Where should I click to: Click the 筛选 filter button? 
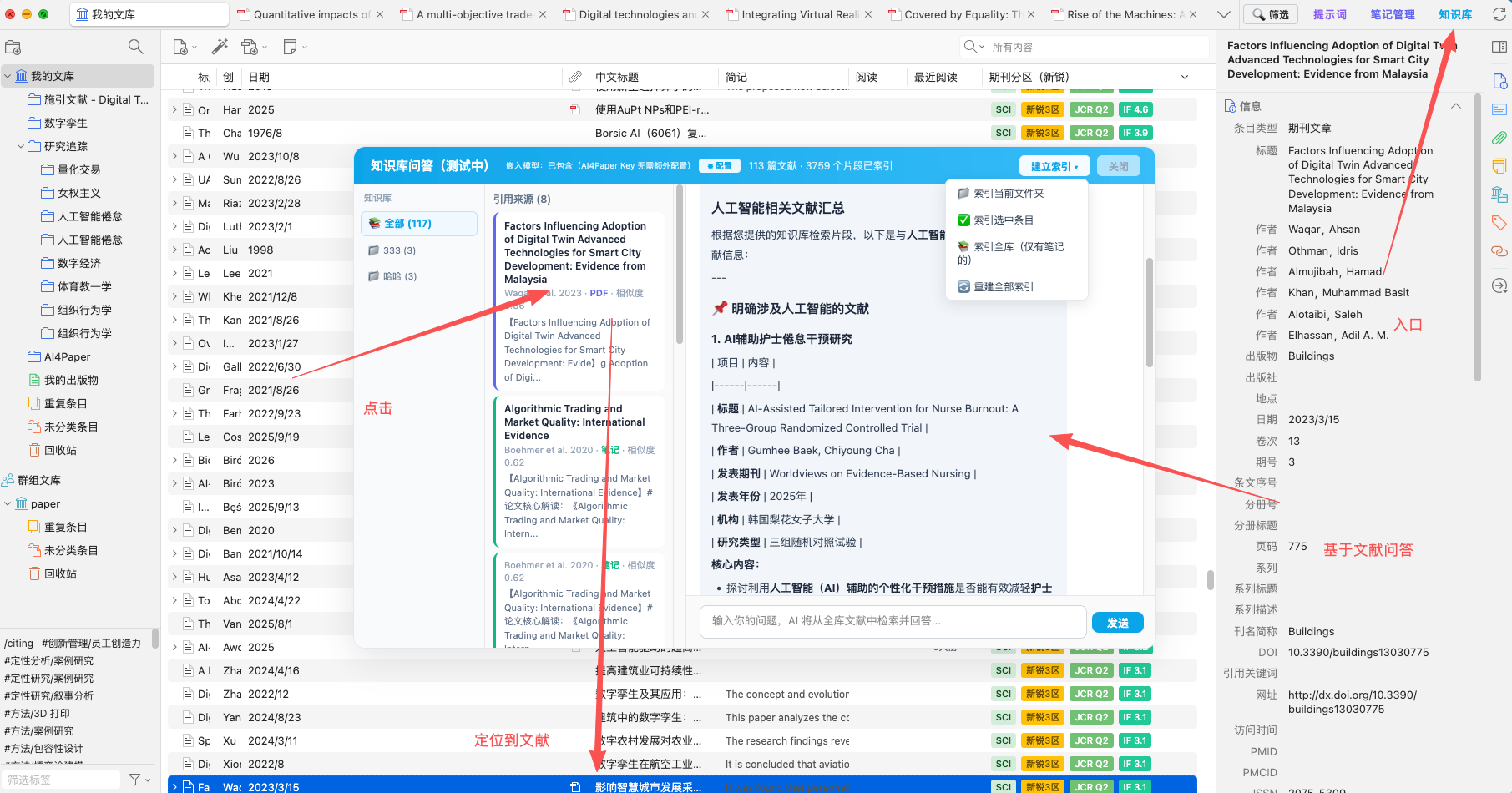[1271, 14]
